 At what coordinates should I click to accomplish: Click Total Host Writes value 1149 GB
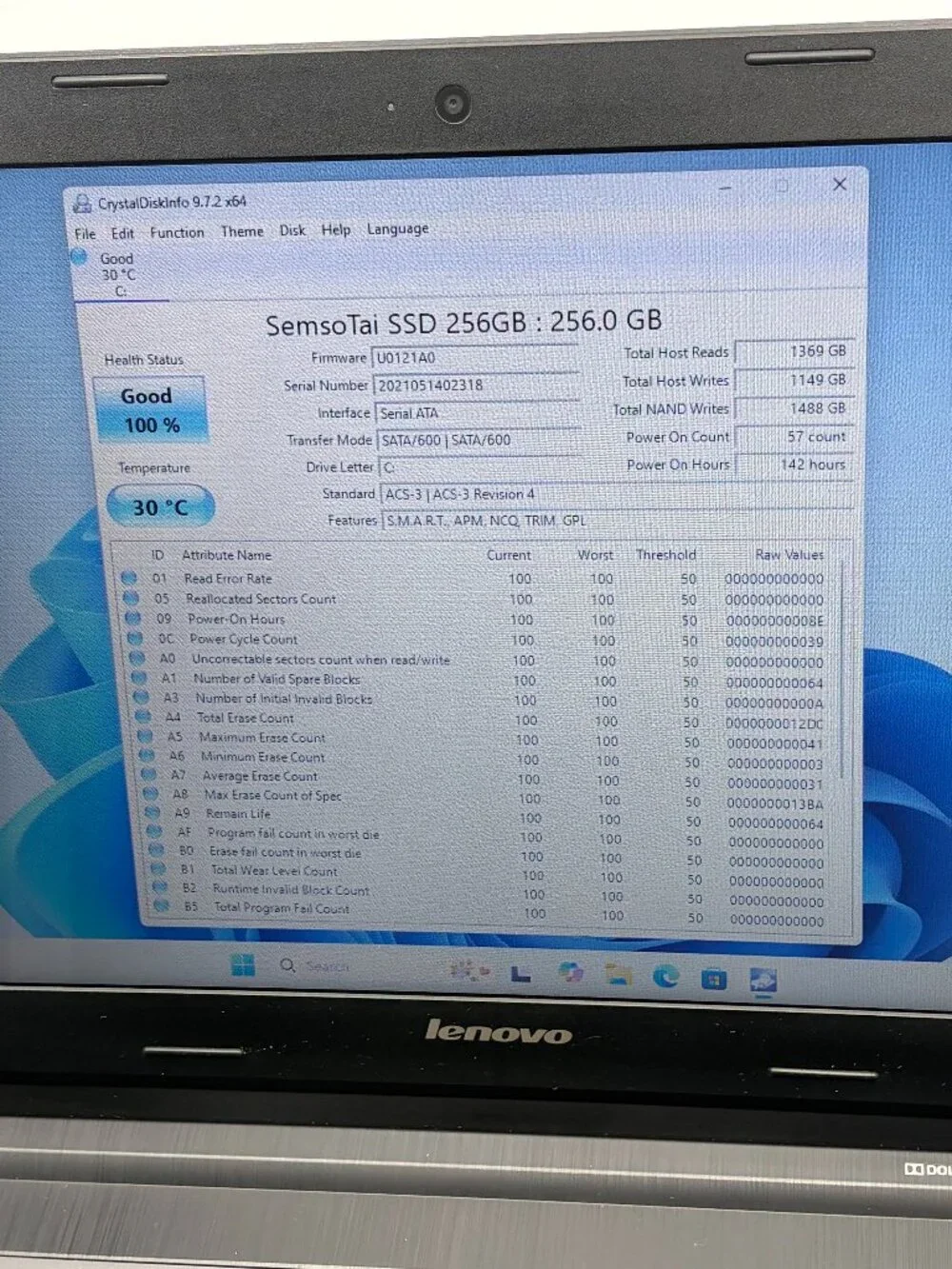(x=796, y=380)
